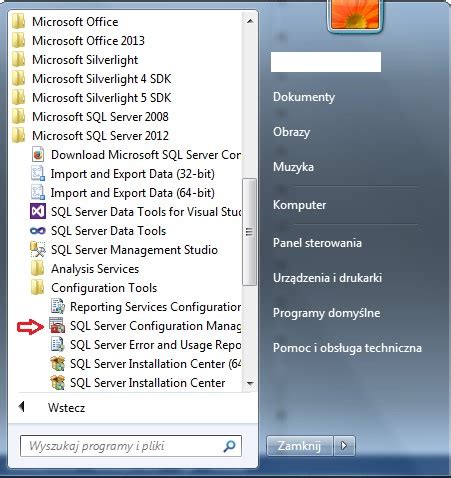Expand the Microsoft Office folder
Viewport: 451px width, 478px height.
pyautogui.click(x=75, y=22)
